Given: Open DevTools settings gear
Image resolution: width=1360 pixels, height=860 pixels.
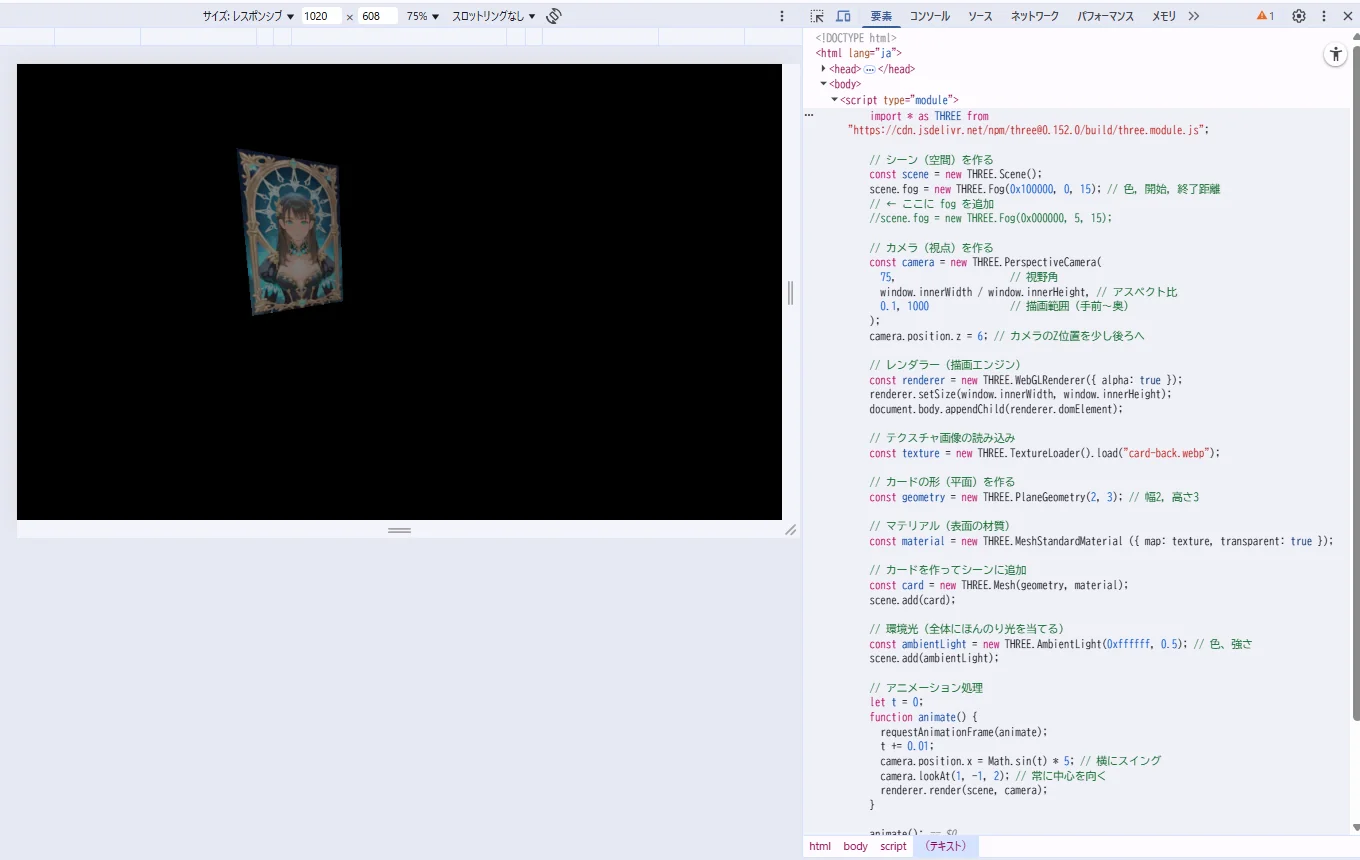Looking at the screenshot, I should [1299, 16].
